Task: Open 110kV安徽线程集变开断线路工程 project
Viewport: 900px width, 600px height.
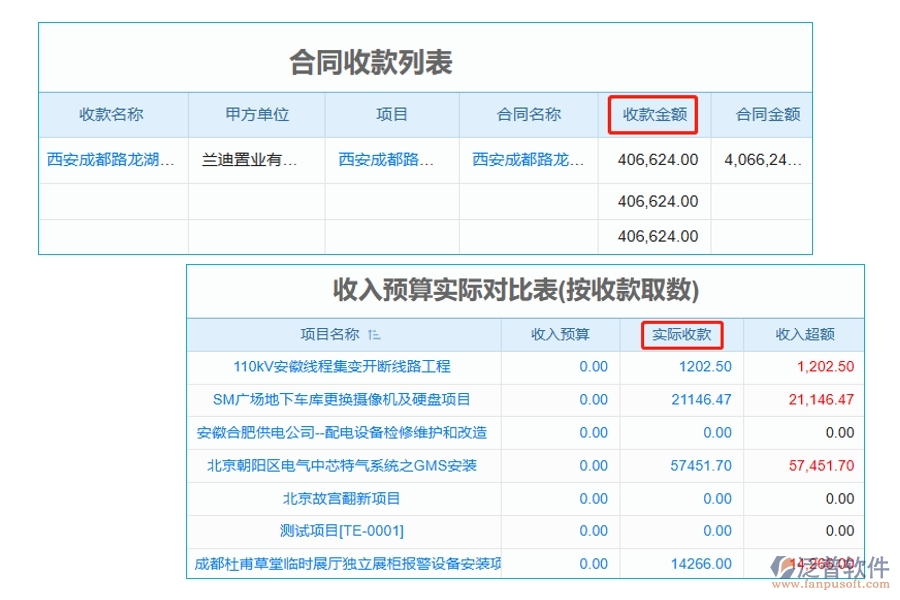Action: pyautogui.click(x=345, y=367)
